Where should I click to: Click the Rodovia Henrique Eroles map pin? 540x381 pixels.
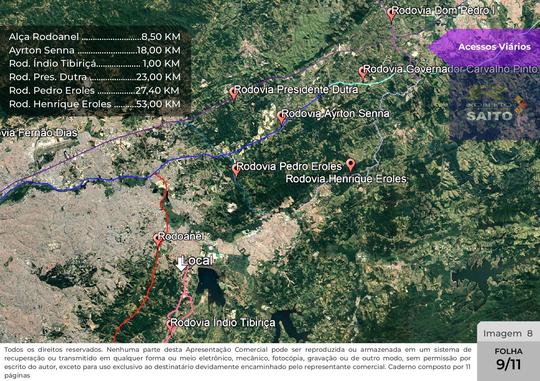pos(351,165)
